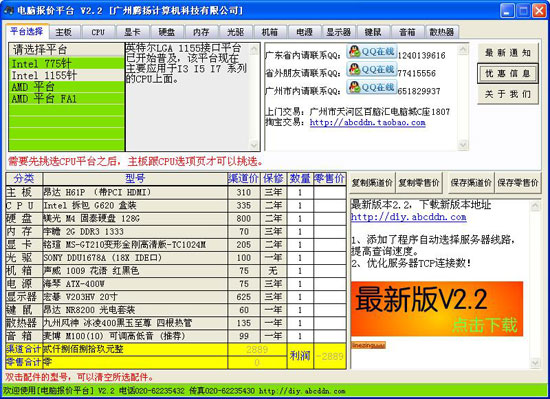Click scroll up arrow in news panel
The height and width of the screenshot is (399, 550).
click(535, 206)
